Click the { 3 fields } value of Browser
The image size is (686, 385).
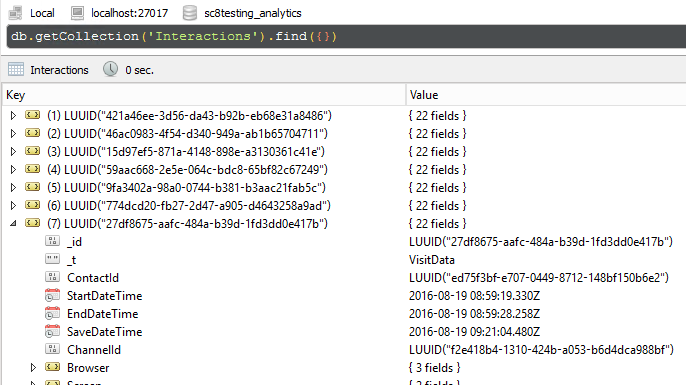click(x=434, y=368)
